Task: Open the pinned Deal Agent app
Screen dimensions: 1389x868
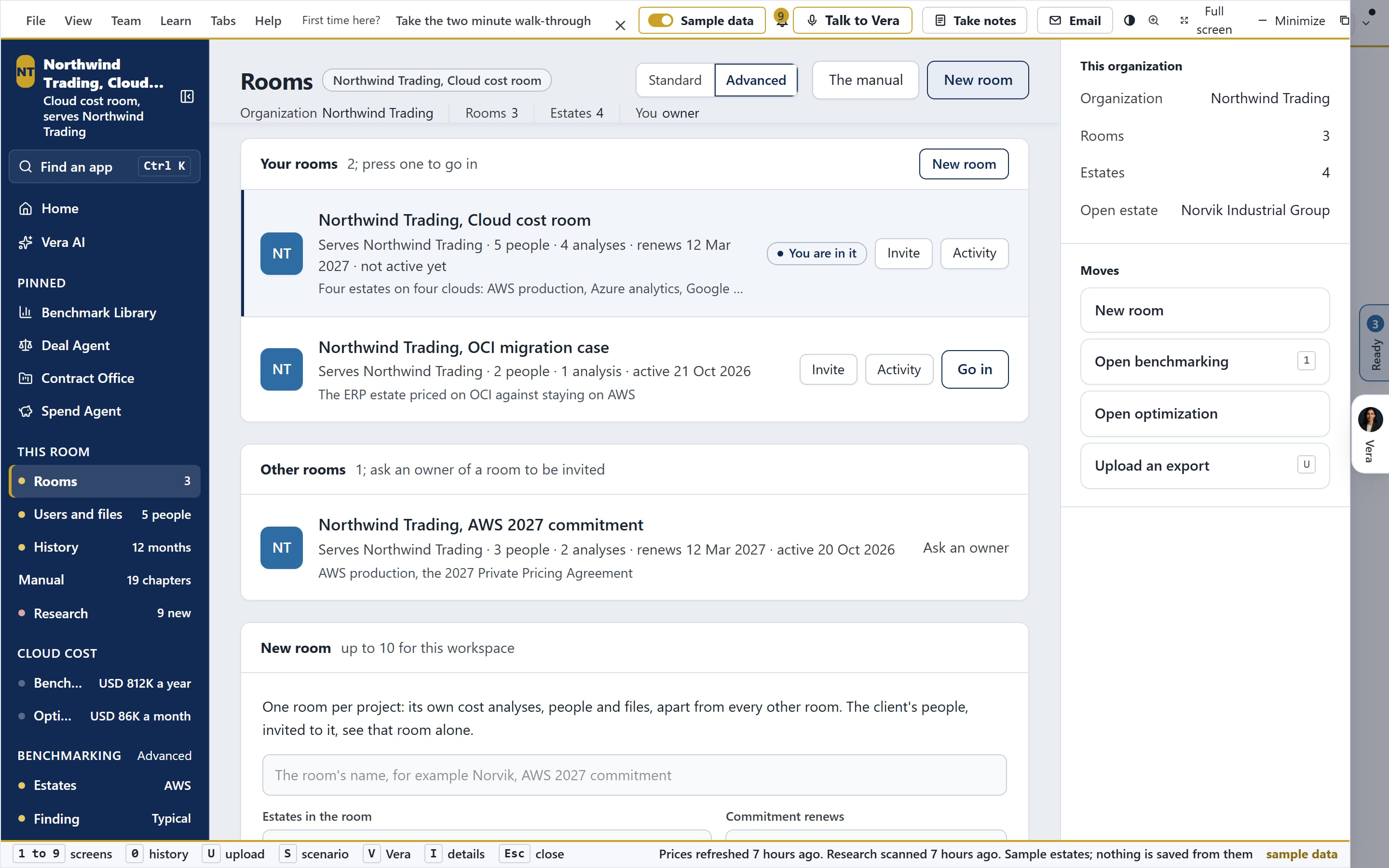Action: 105,345
